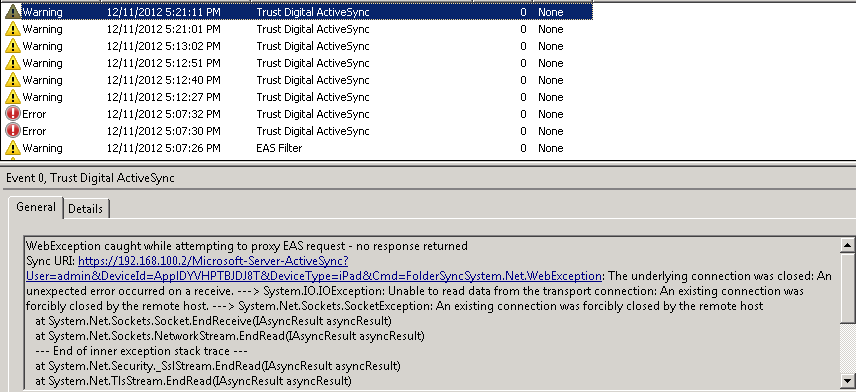The image size is (856, 392).
Task: Click the 'End of inner exception stack trace' line
Action: 141,351
